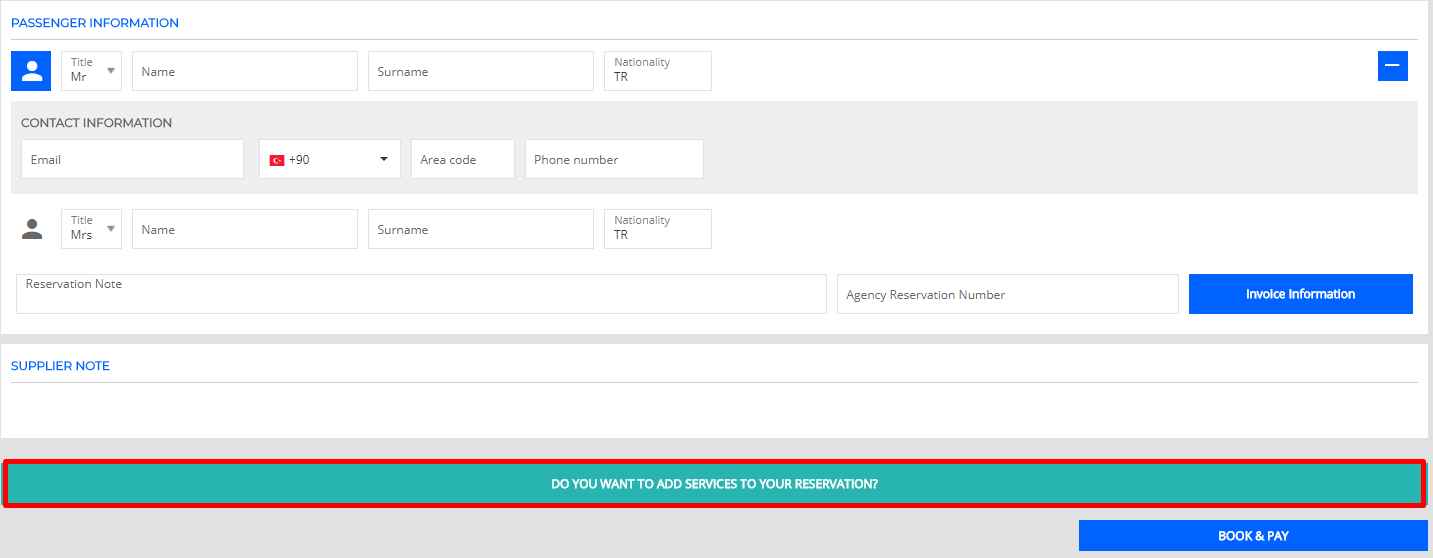Click the Phone number field
The width and height of the screenshot is (1433, 558).
pyautogui.click(x=613, y=159)
